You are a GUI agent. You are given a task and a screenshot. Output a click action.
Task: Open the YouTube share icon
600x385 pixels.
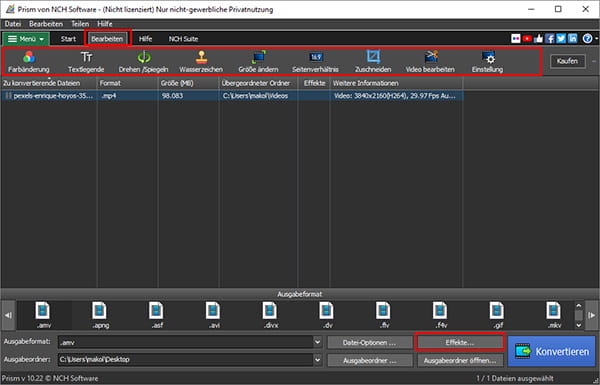click(527, 39)
